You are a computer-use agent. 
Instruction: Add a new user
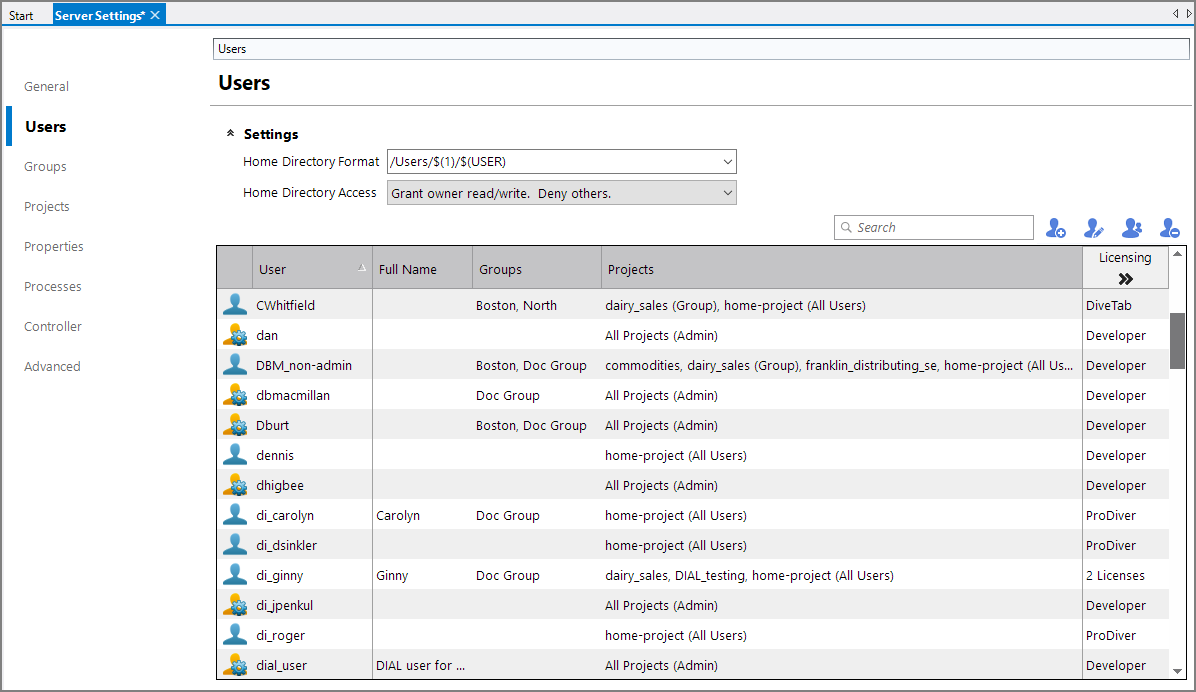point(1056,227)
